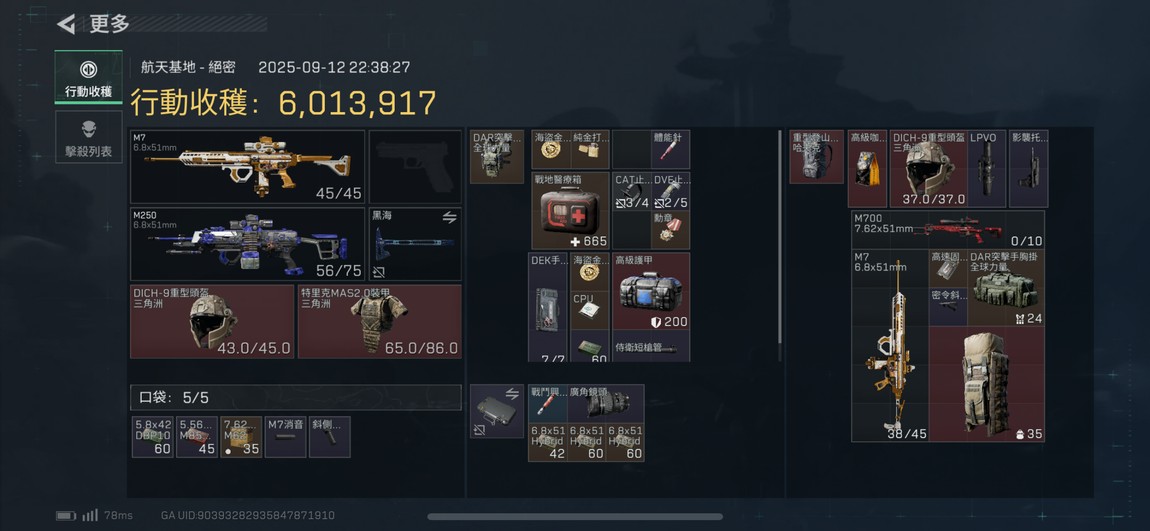This screenshot has width=1150, height=531.
Task: Click the DAR突擊手胸掛 chest rig with 24
Action: pyautogui.click(x=1006, y=288)
